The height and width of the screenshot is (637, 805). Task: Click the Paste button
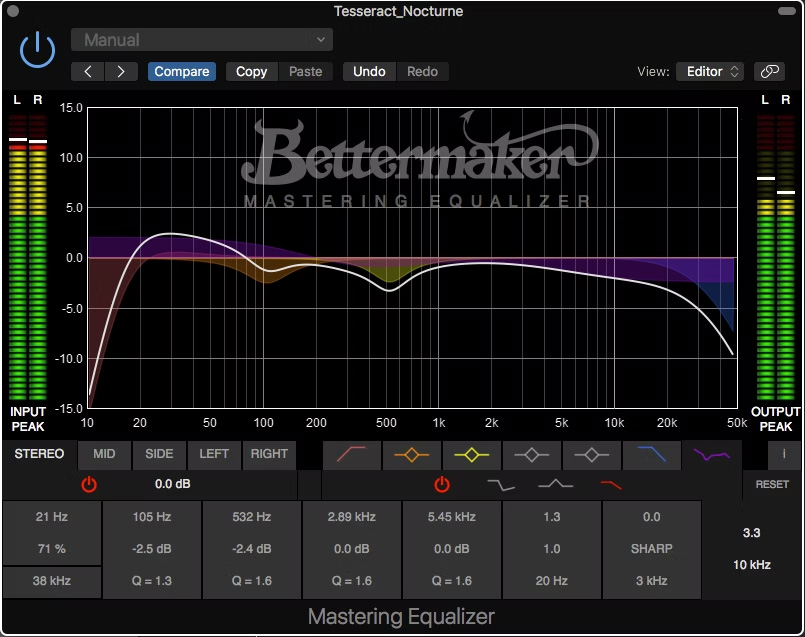click(305, 72)
